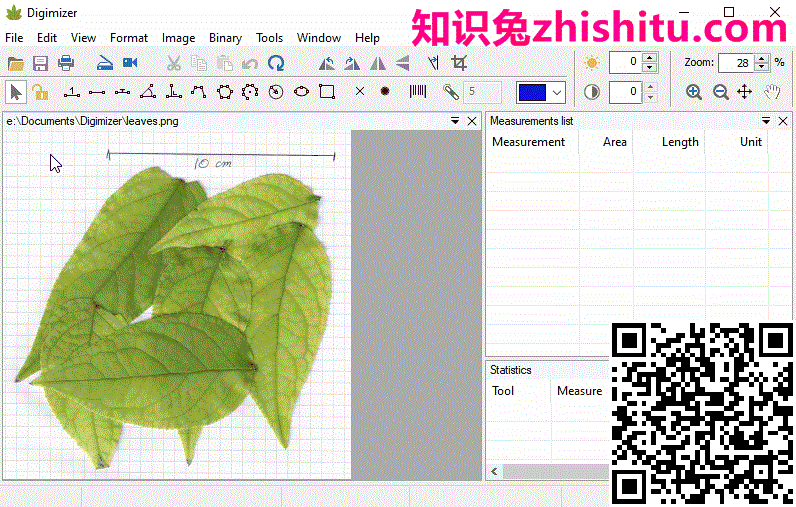Increase zoom with up stepper arrow

point(761,58)
